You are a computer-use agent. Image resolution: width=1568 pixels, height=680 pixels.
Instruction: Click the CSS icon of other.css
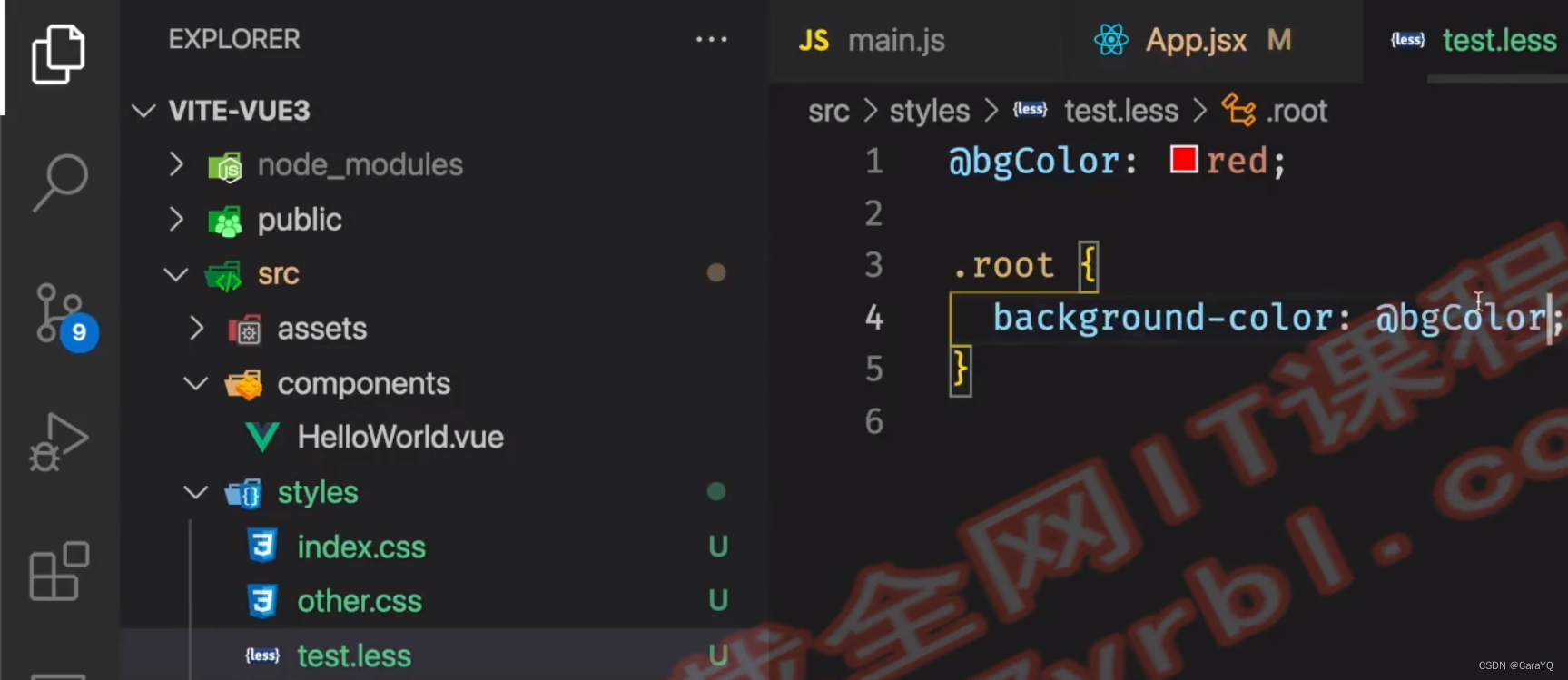coord(262,601)
